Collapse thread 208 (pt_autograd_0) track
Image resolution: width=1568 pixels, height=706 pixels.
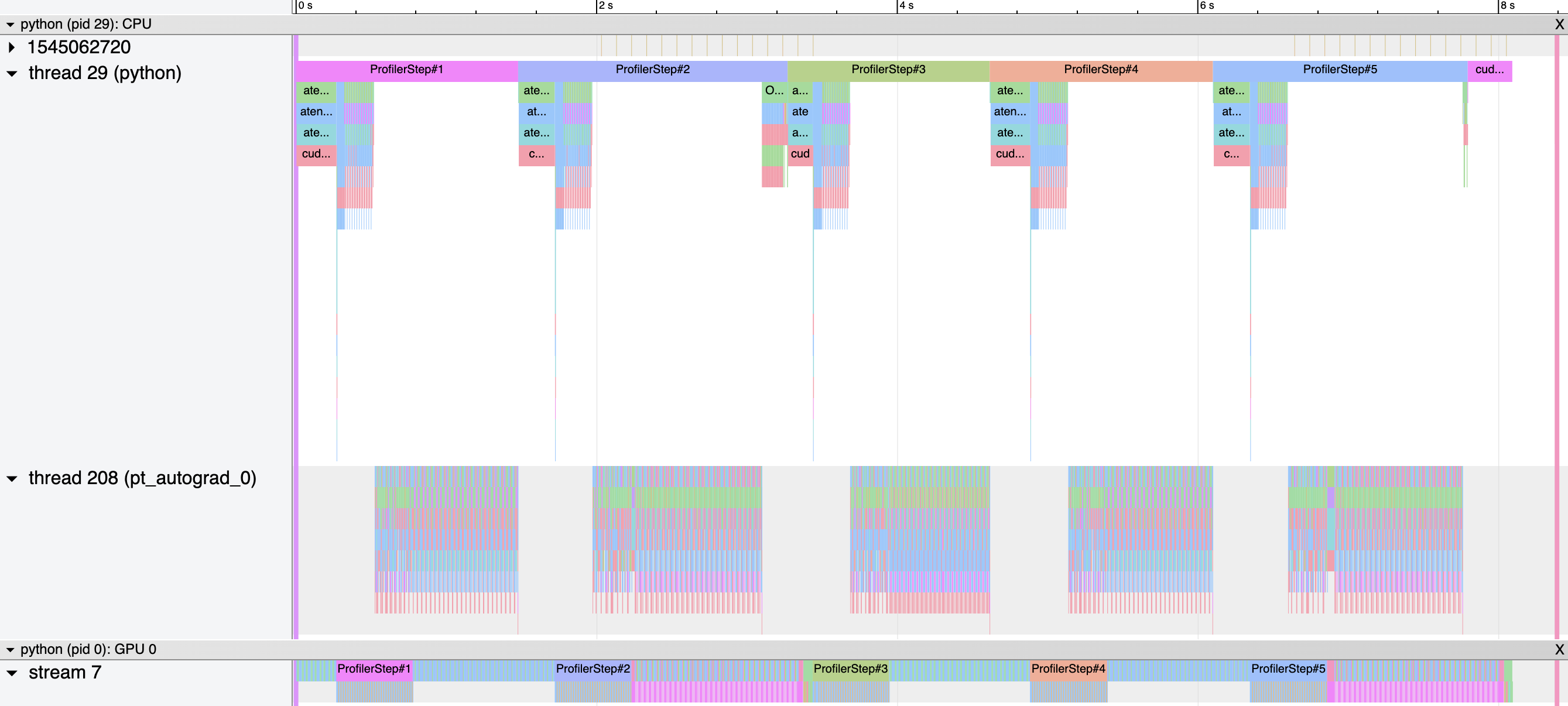pos(12,479)
